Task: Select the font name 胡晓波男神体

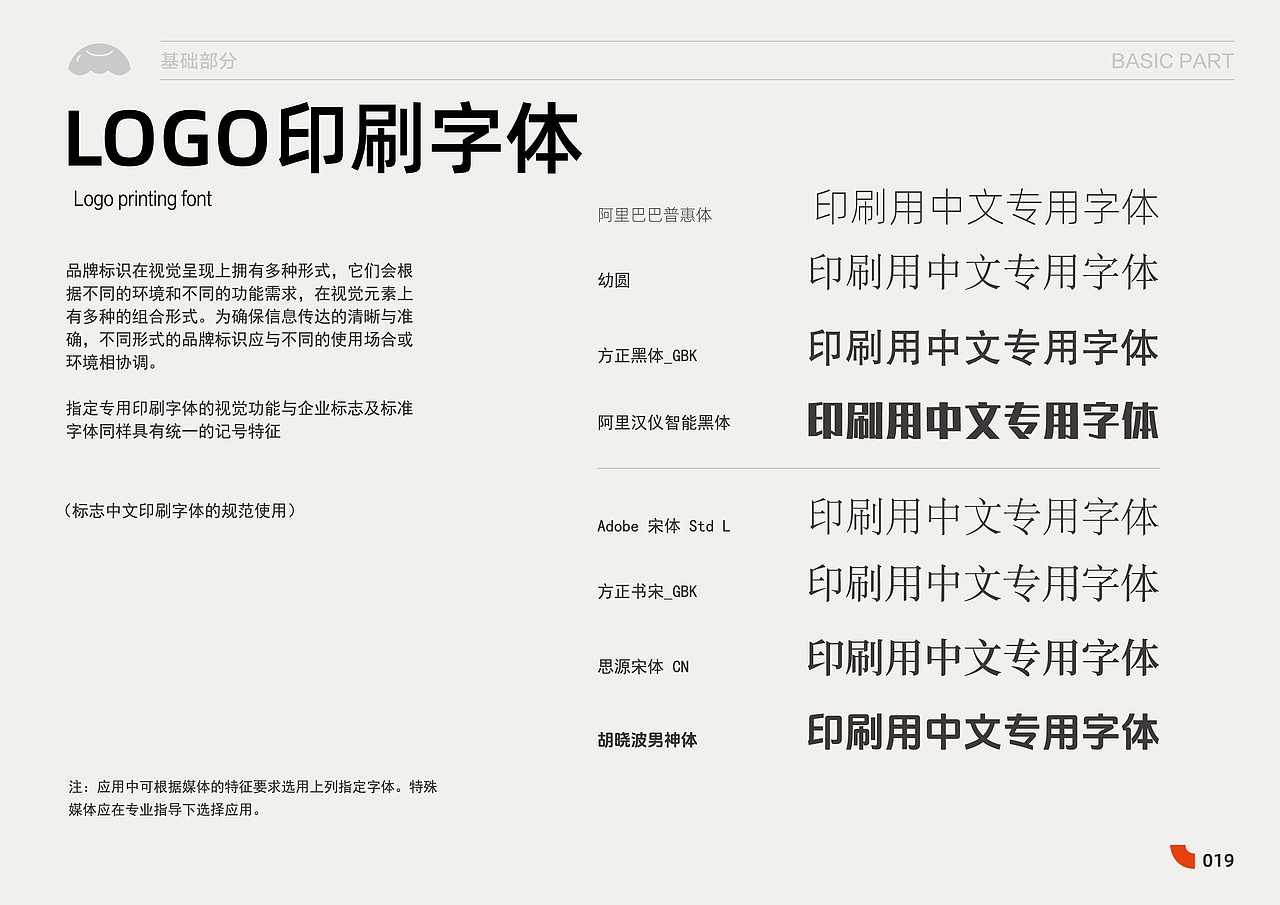Action: (x=647, y=740)
